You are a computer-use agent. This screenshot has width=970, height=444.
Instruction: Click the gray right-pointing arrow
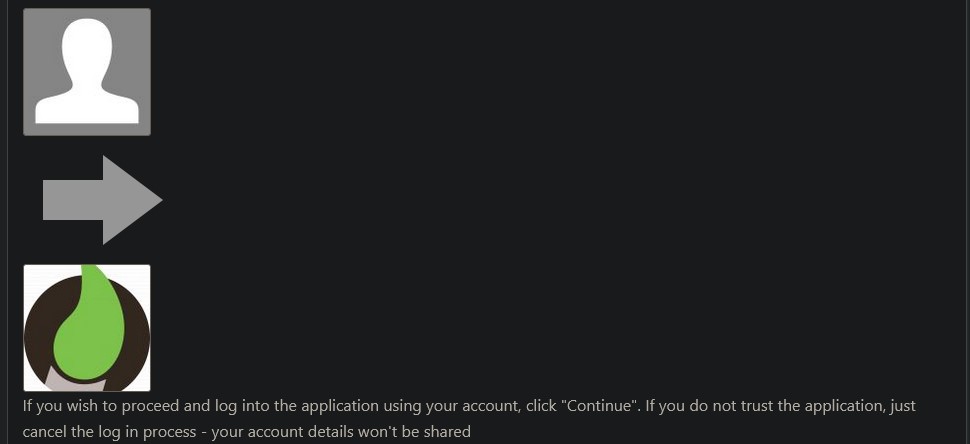[102, 200]
